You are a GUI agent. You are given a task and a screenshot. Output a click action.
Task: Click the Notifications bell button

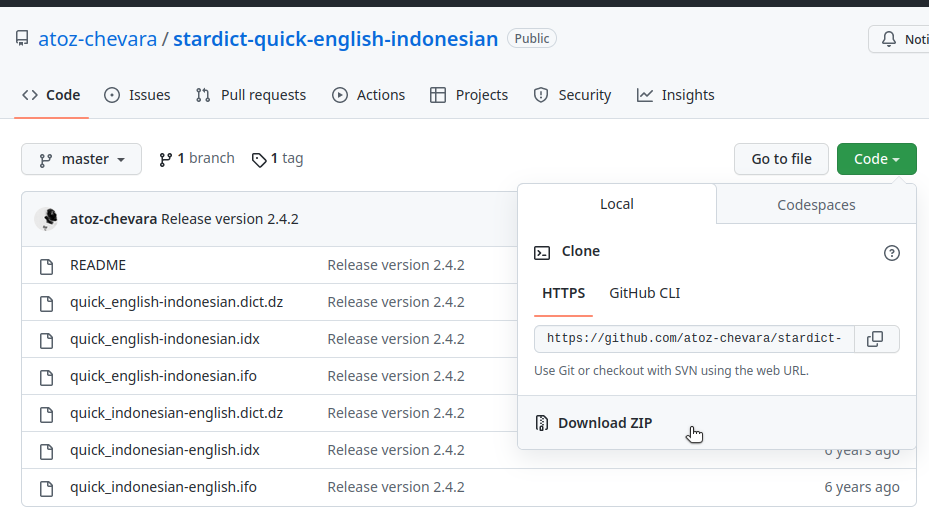pos(898,39)
